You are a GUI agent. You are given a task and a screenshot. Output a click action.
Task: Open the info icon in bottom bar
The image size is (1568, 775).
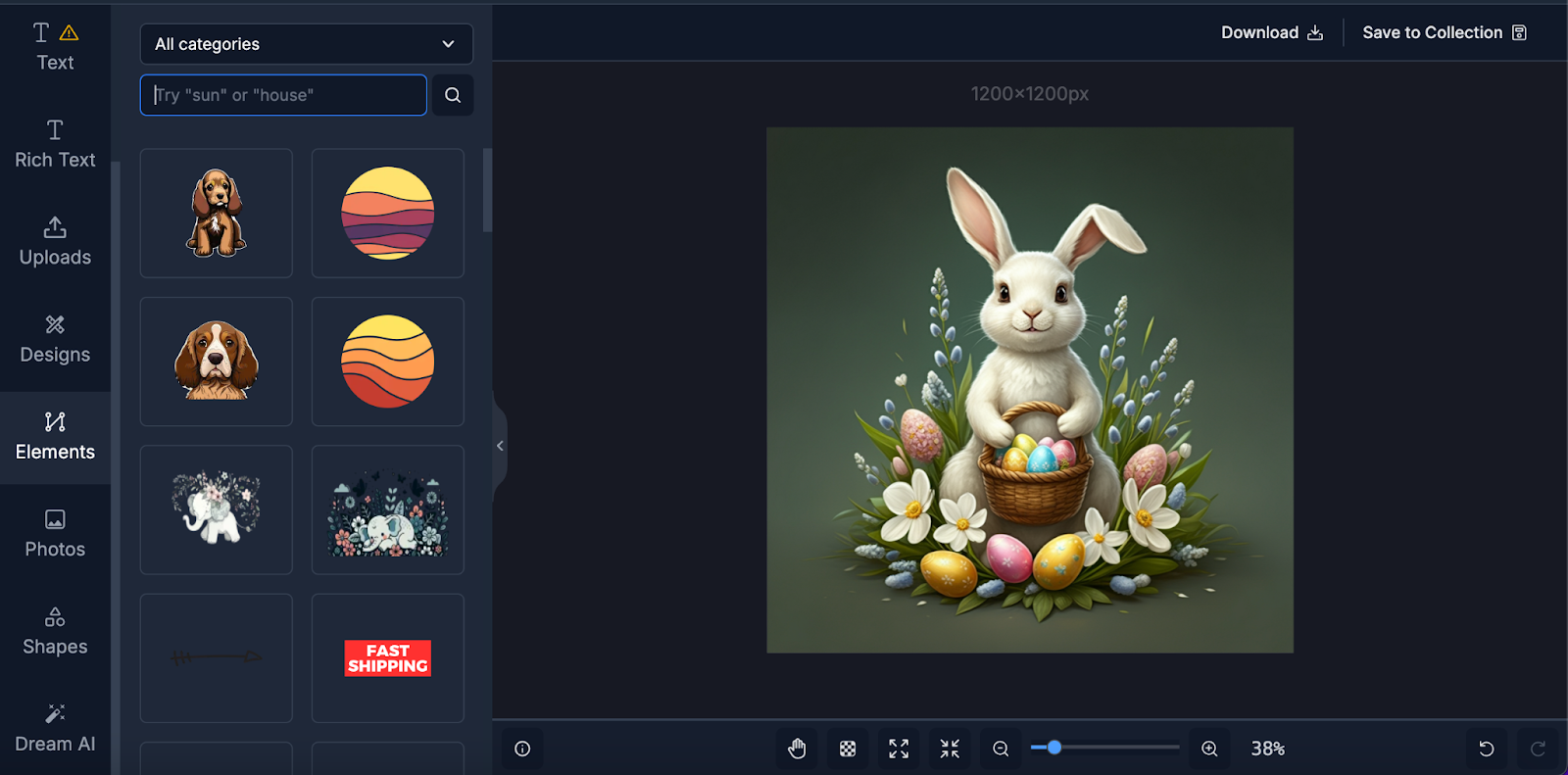click(522, 749)
